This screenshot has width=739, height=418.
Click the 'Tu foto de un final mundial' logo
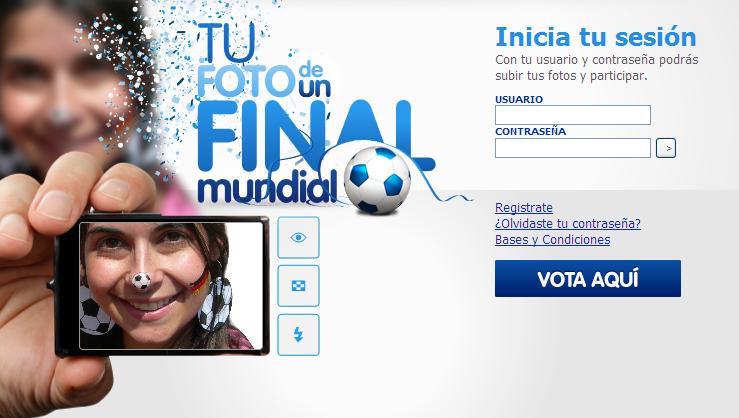[311, 115]
